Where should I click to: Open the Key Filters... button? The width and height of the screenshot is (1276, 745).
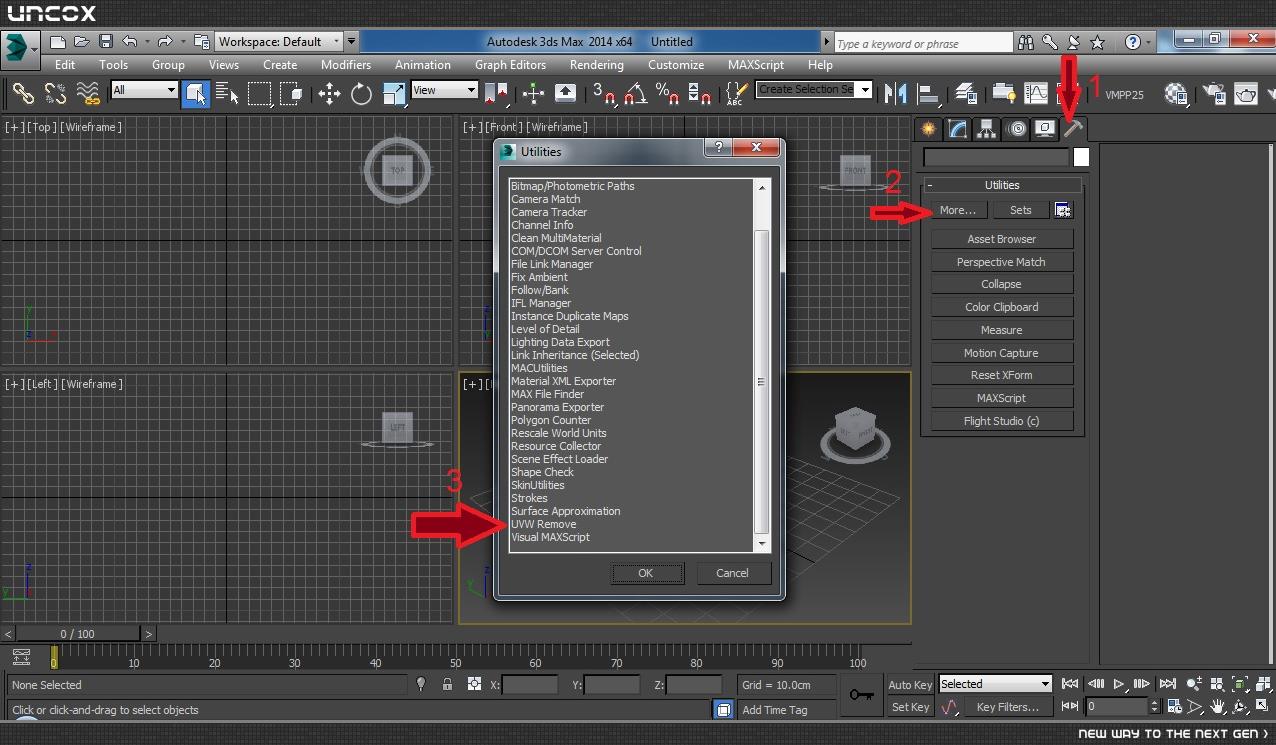click(1007, 707)
